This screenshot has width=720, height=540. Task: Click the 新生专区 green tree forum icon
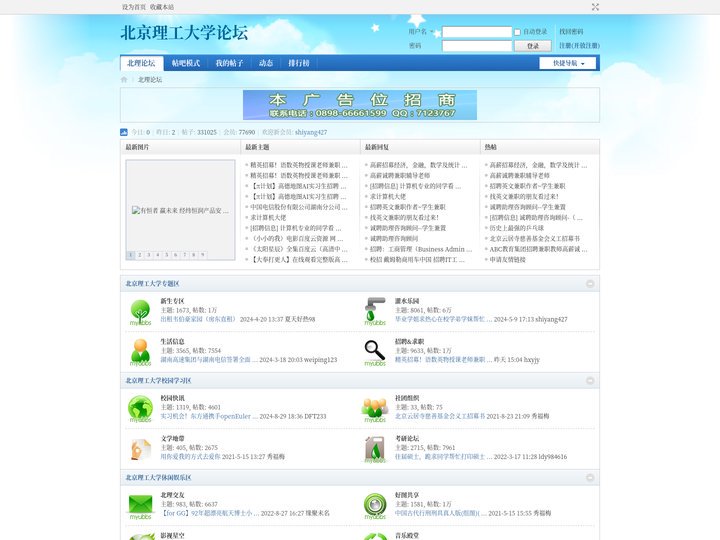(141, 312)
